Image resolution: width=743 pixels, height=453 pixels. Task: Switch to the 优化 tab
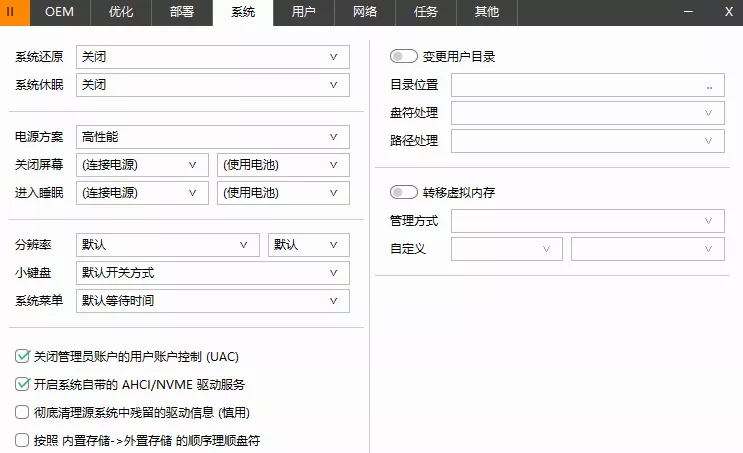tap(120, 12)
